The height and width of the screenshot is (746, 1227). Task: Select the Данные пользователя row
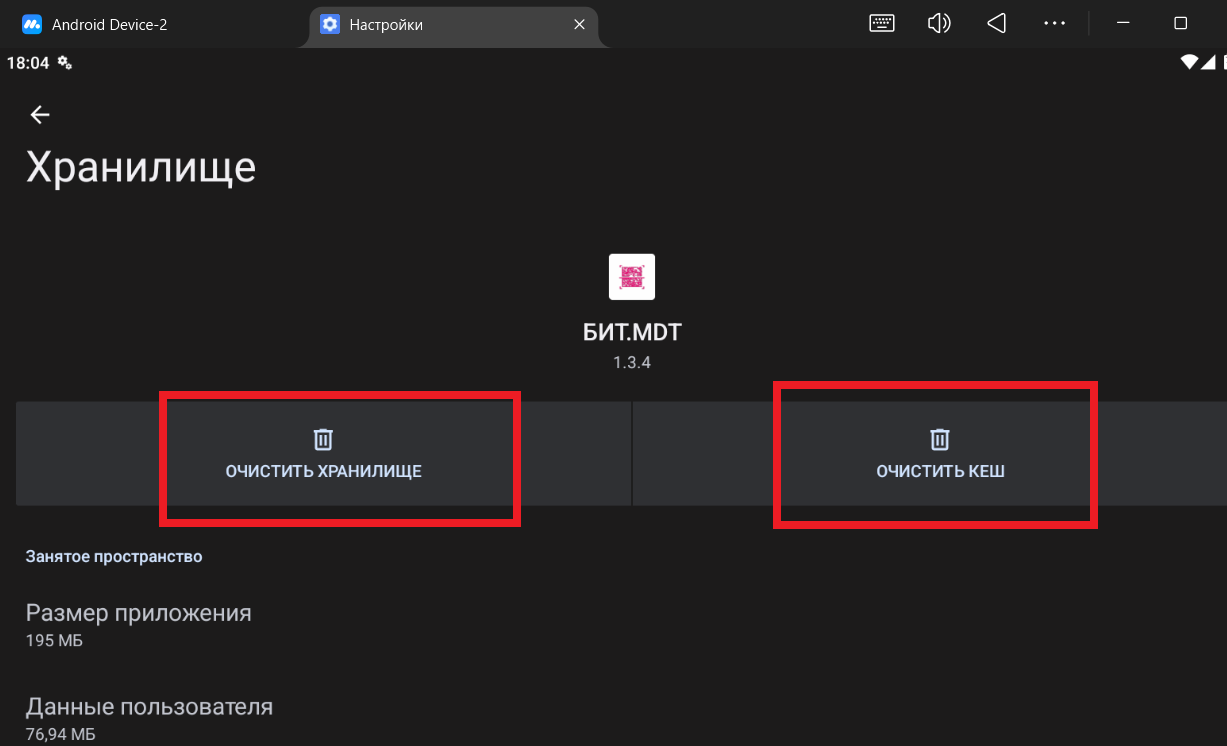pyautogui.click(x=149, y=719)
